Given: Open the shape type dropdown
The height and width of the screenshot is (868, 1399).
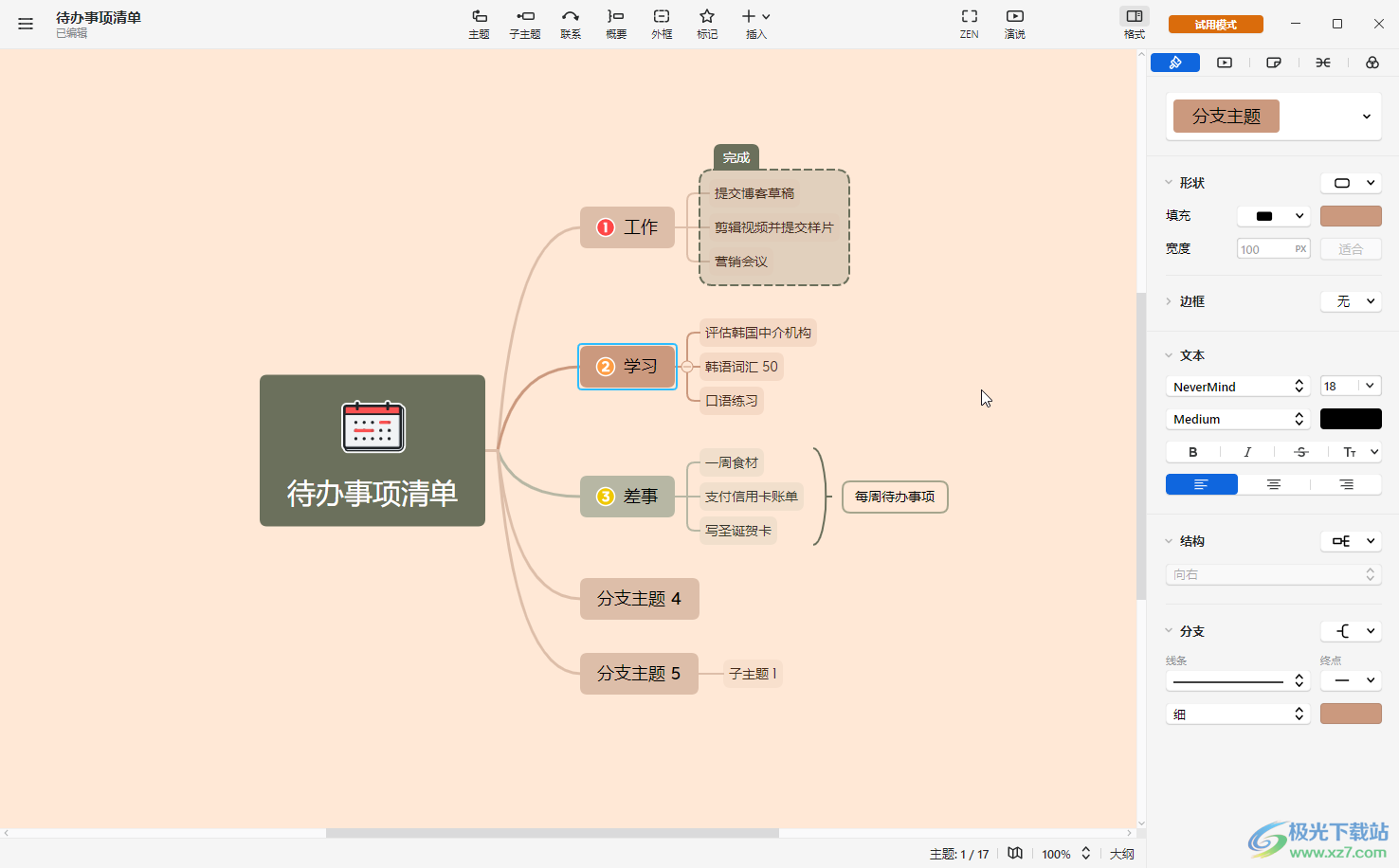Looking at the screenshot, I should click(x=1351, y=183).
